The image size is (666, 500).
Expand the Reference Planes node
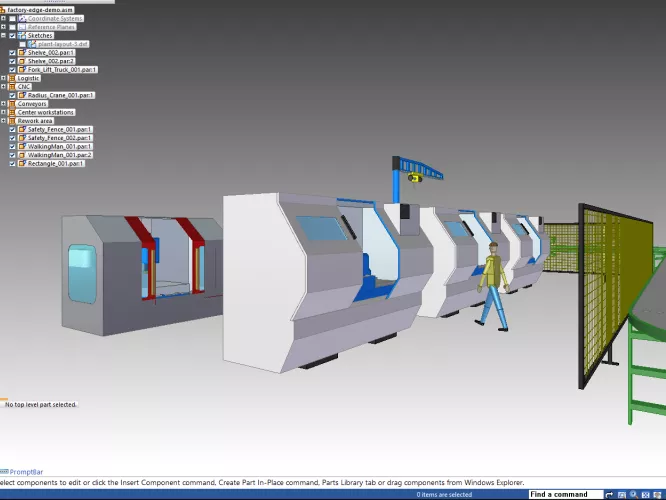(3, 27)
